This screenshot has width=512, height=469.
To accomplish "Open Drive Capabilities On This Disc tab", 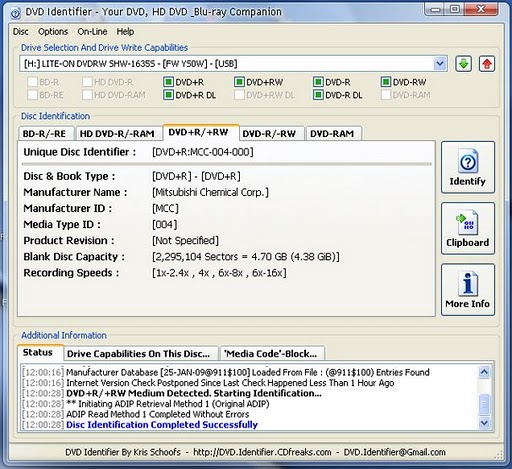I will pyautogui.click(x=140, y=353).
